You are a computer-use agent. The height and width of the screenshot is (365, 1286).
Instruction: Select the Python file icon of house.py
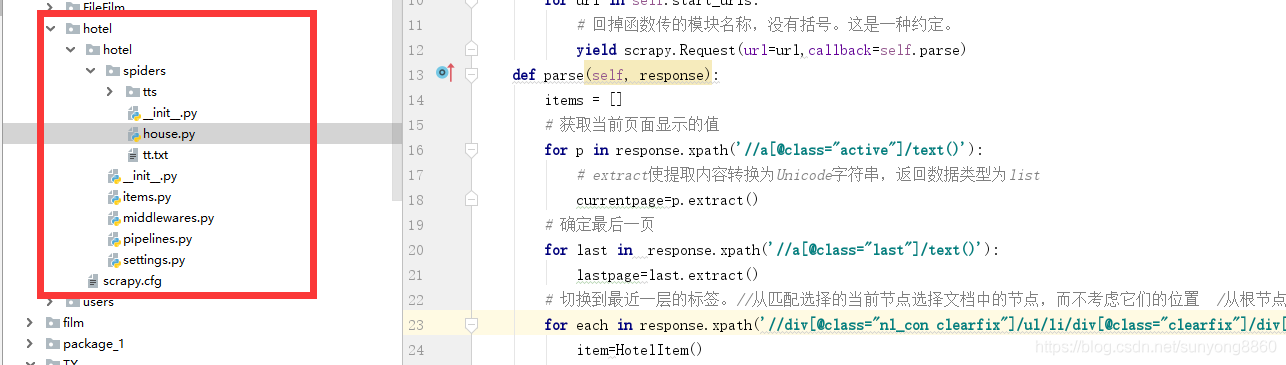[x=133, y=134]
